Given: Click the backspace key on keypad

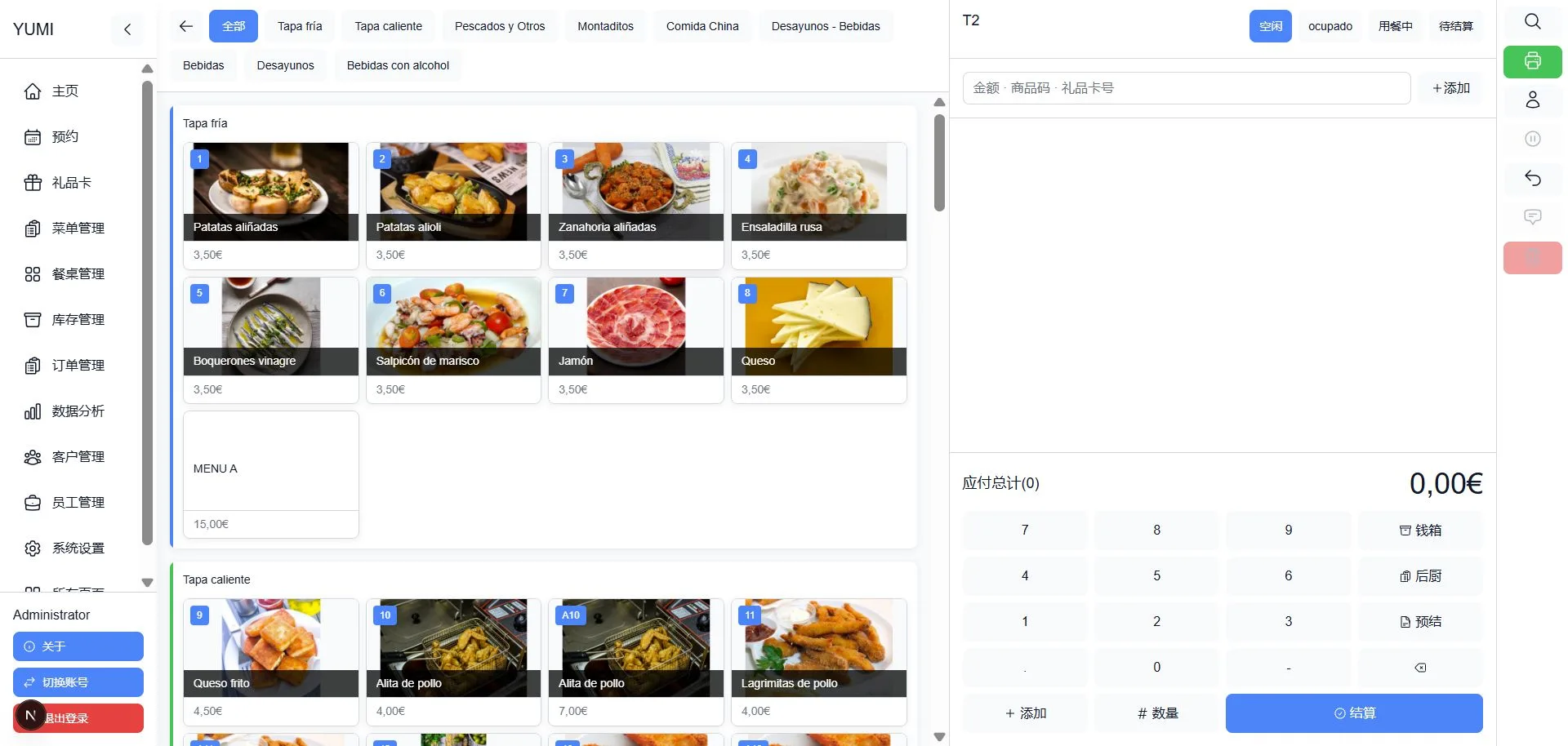Looking at the screenshot, I should (1420, 668).
